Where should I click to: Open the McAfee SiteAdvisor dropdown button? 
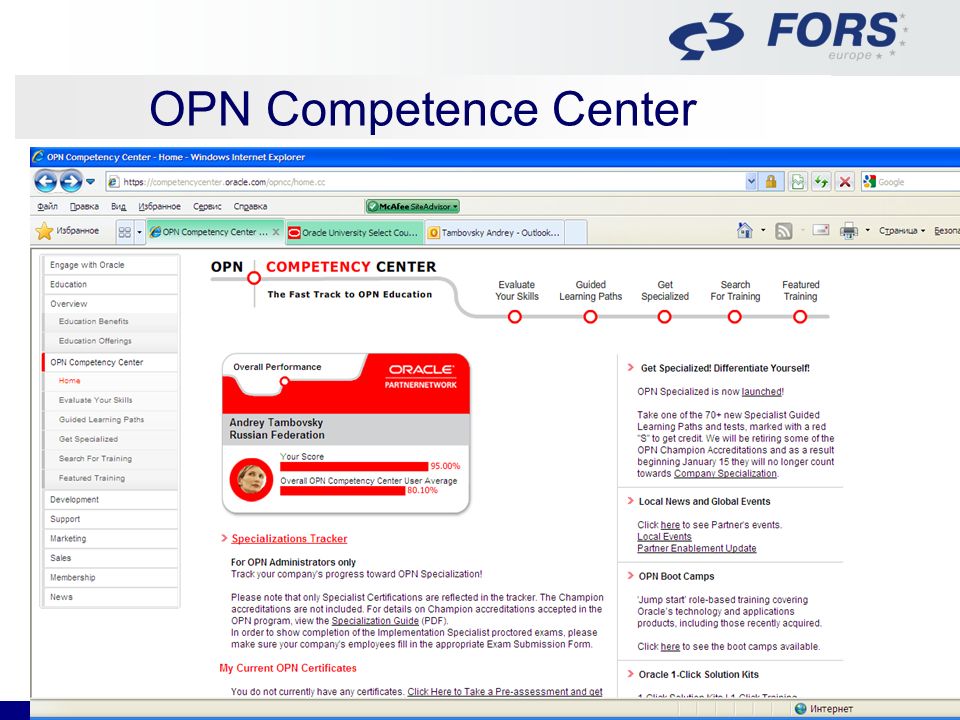pyautogui.click(x=413, y=206)
